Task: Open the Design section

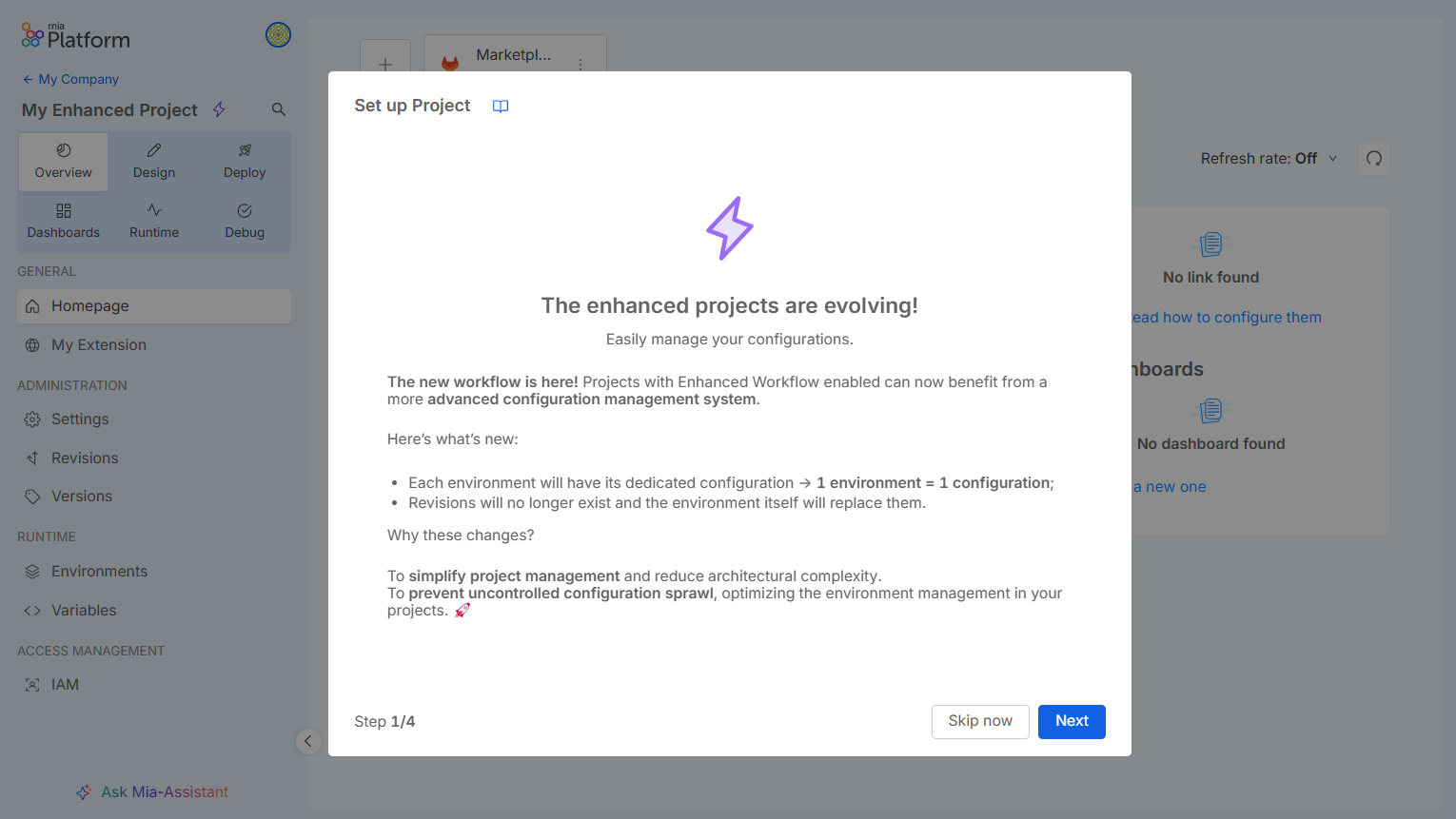Action: pos(154,162)
